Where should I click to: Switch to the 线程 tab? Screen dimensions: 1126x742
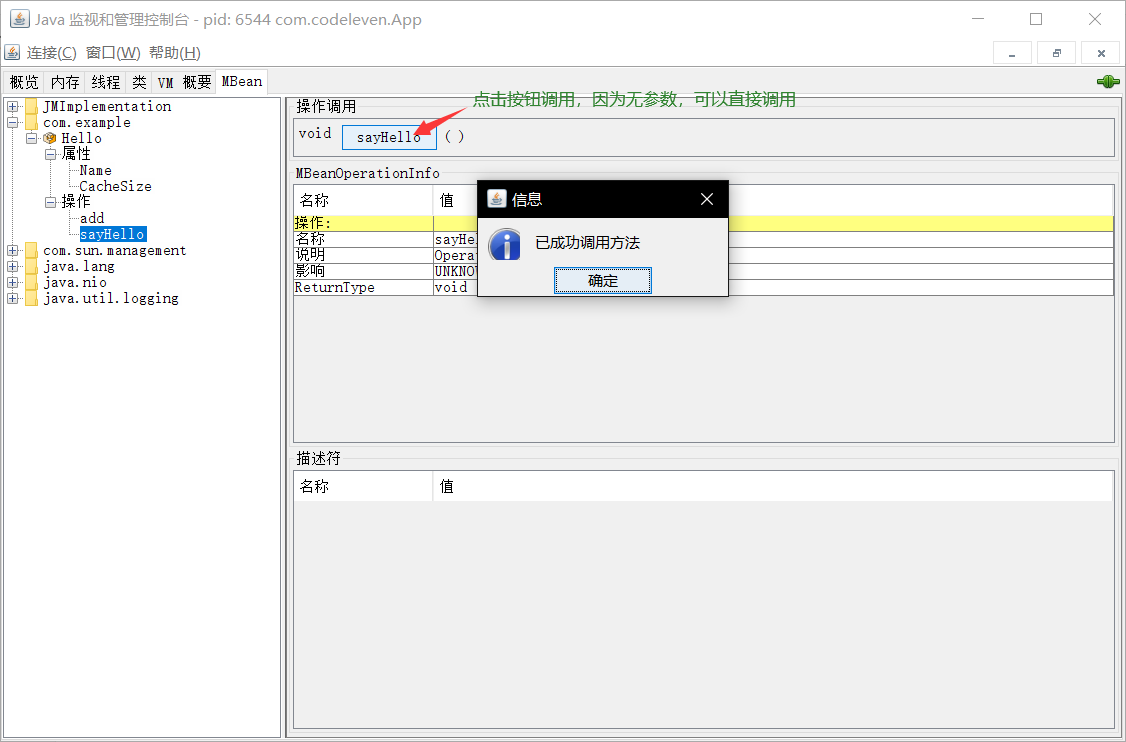pos(106,82)
